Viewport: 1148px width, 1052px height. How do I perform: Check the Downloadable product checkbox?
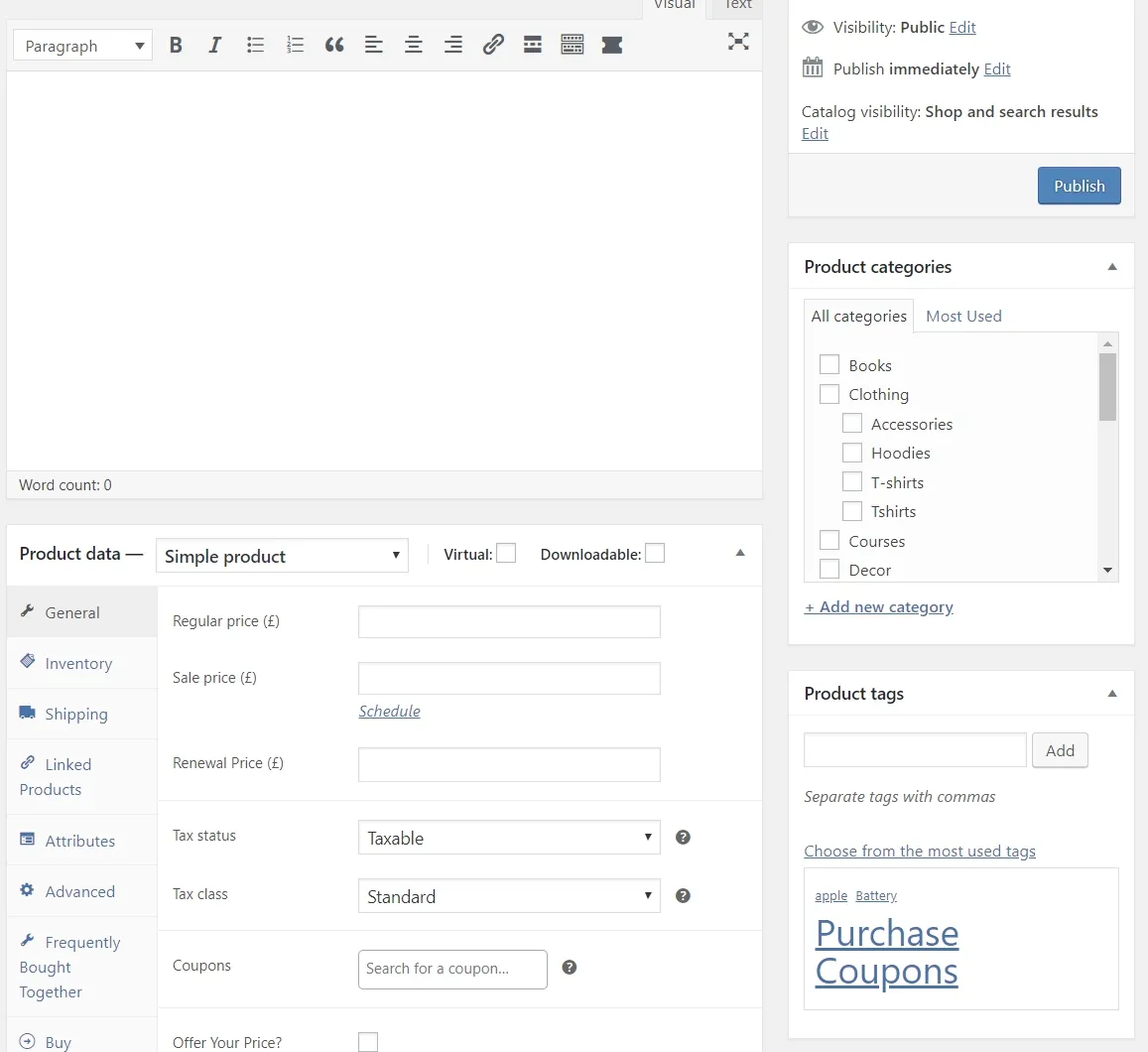coord(655,554)
